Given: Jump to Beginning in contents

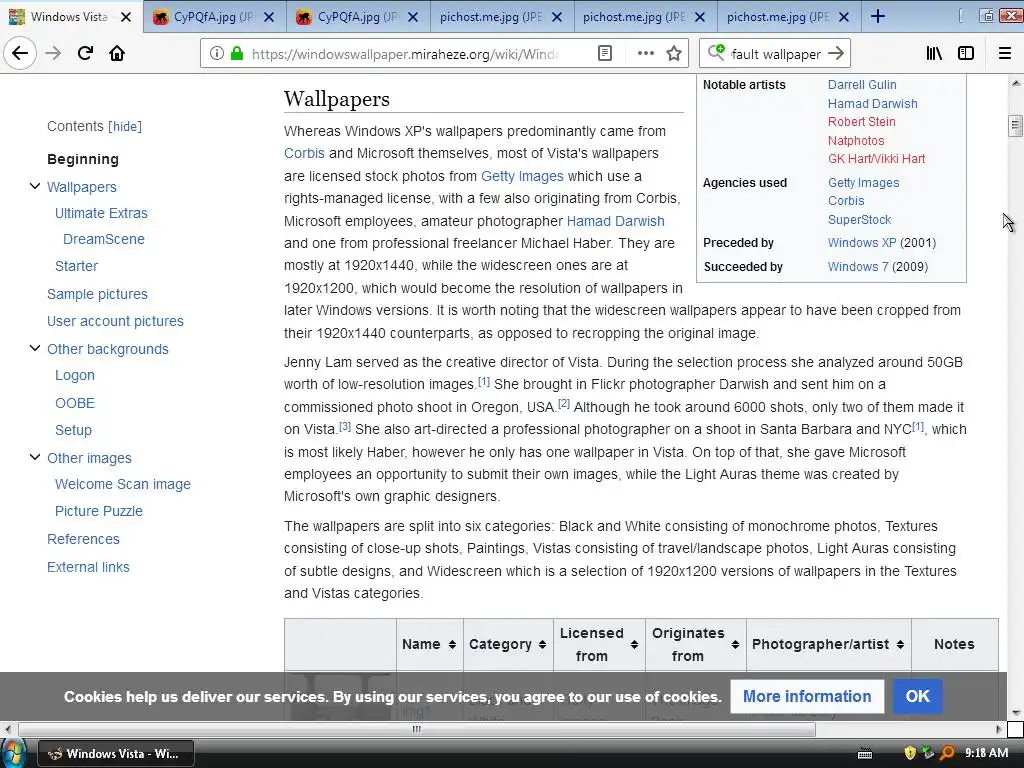Looking at the screenshot, I should pos(83,159).
